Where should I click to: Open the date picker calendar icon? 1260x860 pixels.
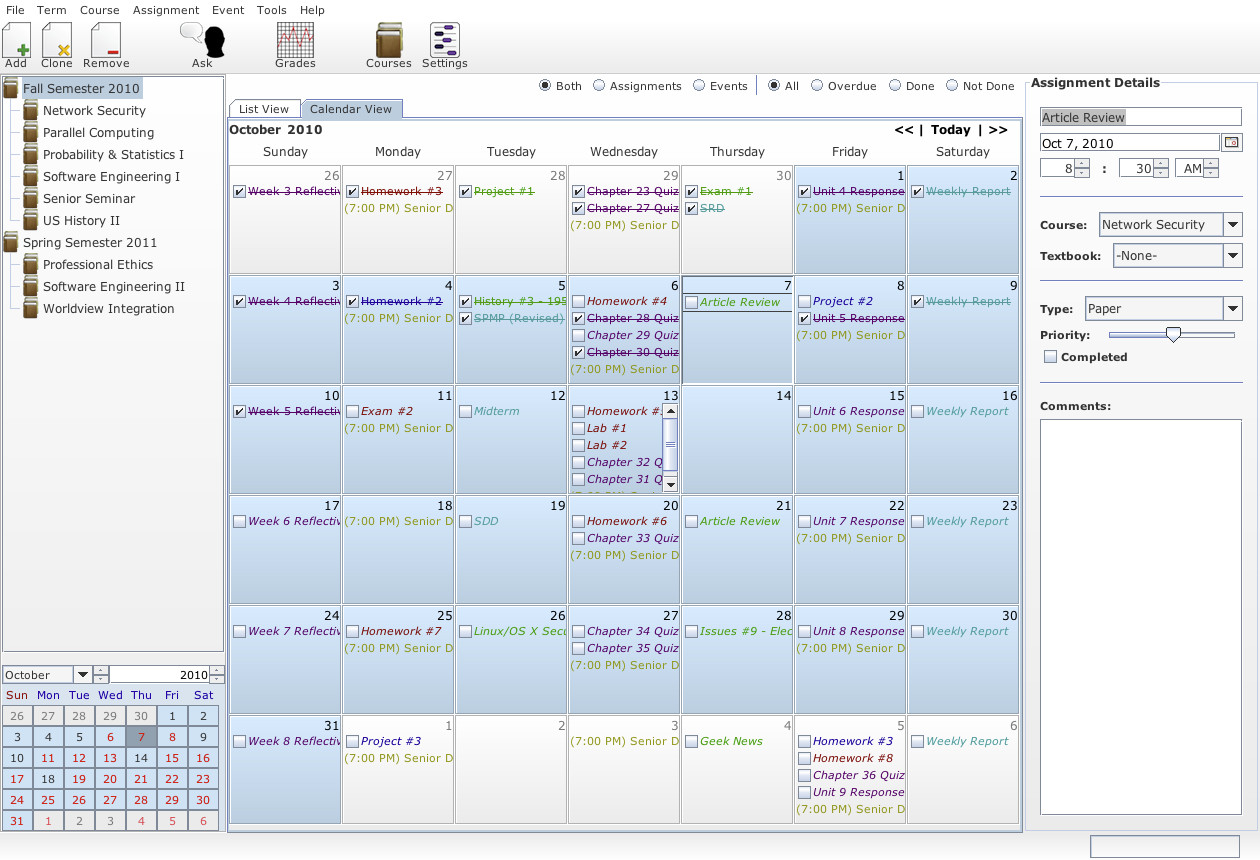click(x=1232, y=143)
